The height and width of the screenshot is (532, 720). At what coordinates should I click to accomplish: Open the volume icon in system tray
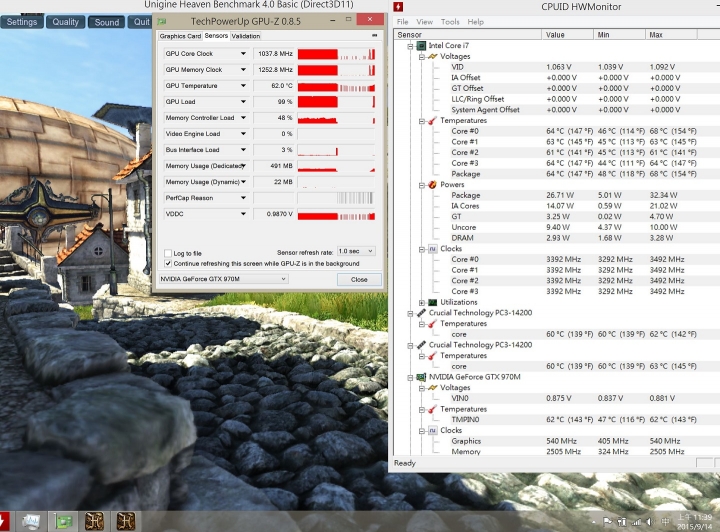[650, 521]
